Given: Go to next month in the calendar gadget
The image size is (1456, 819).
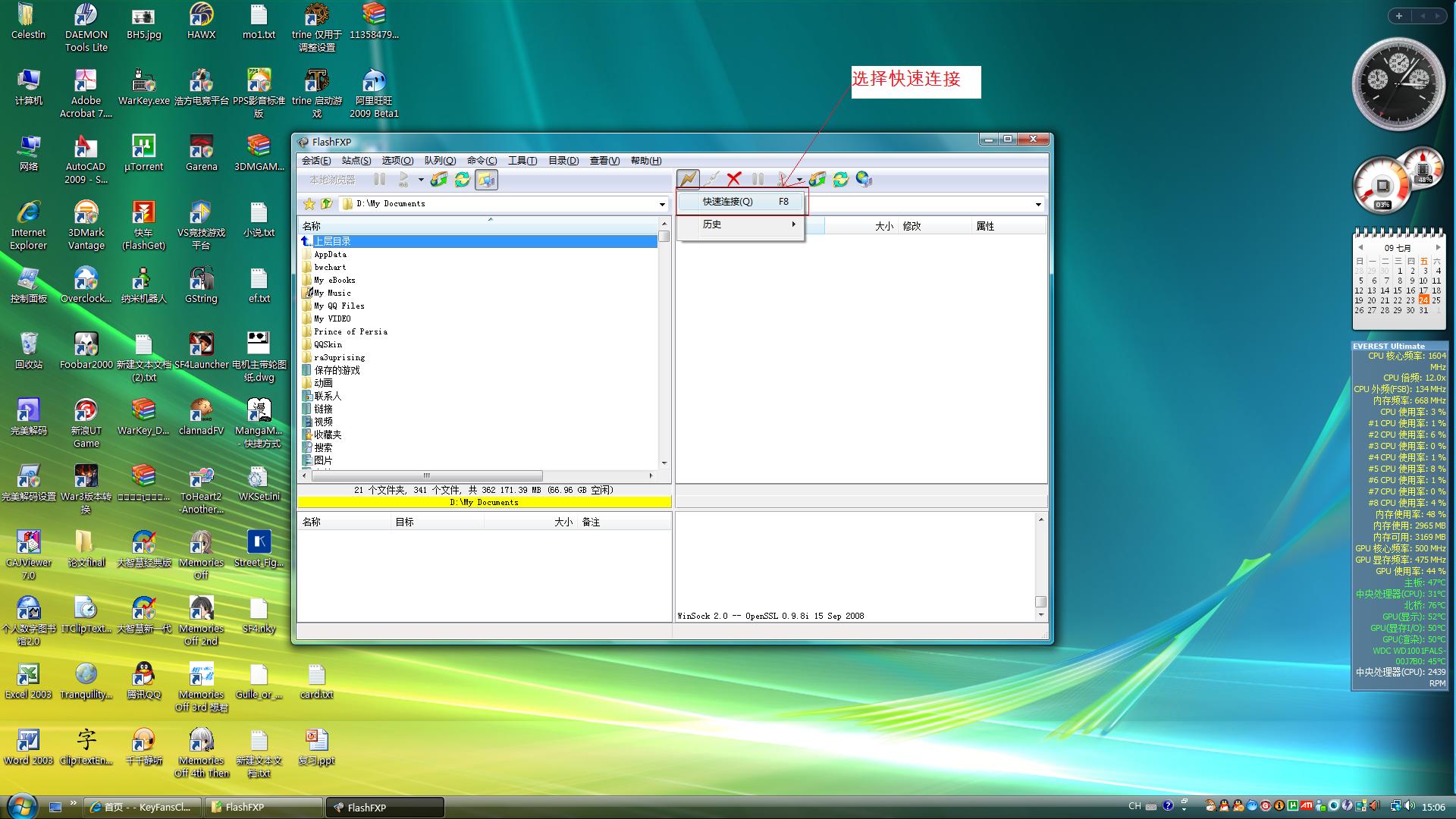Looking at the screenshot, I should (1438, 247).
